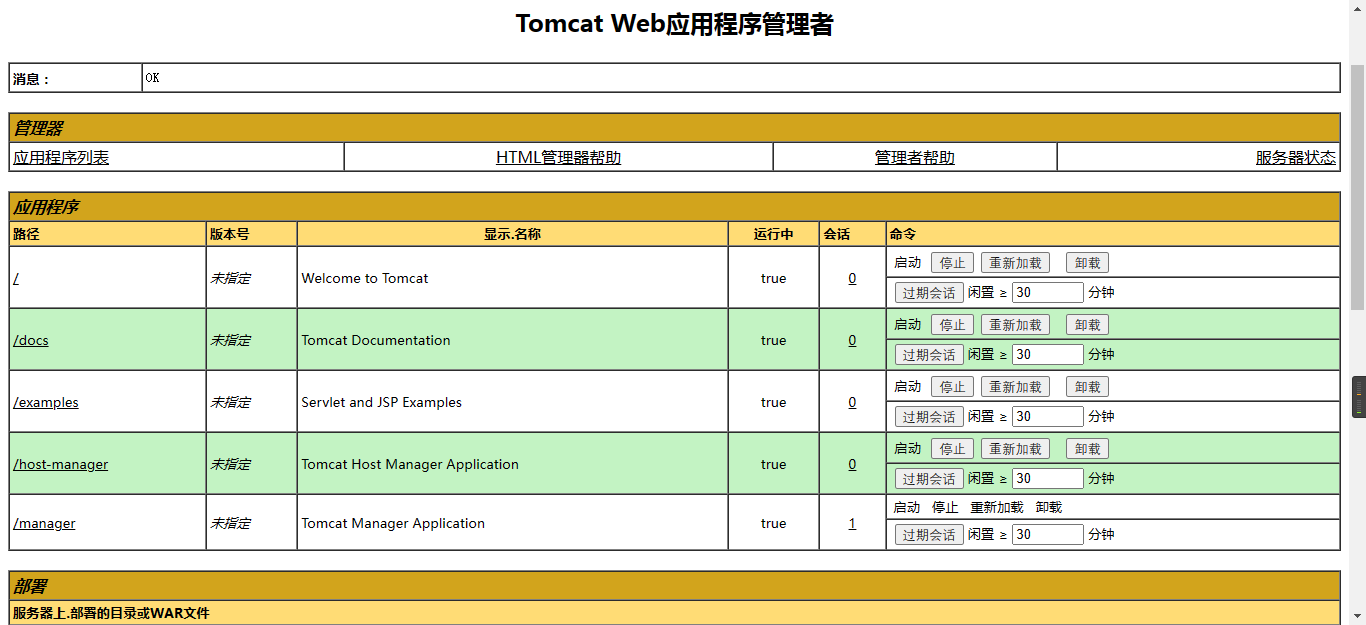The height and width of the screenshot is (625, 1366).
Task: Reload the /host-manager application
Action: pos(1015,449)
